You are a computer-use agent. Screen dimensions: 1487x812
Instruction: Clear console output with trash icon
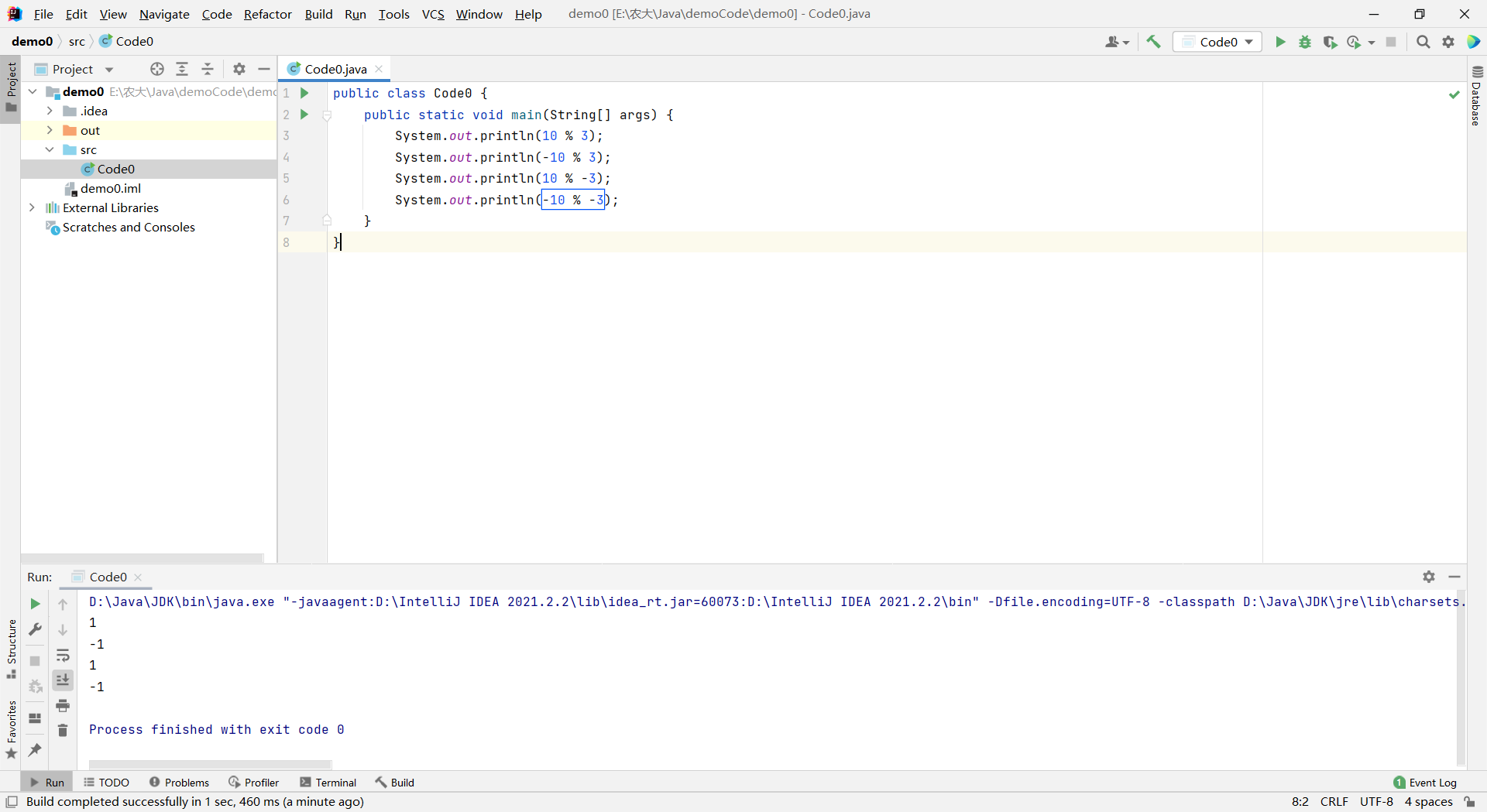pyautogui.click(x=63, y=730)
